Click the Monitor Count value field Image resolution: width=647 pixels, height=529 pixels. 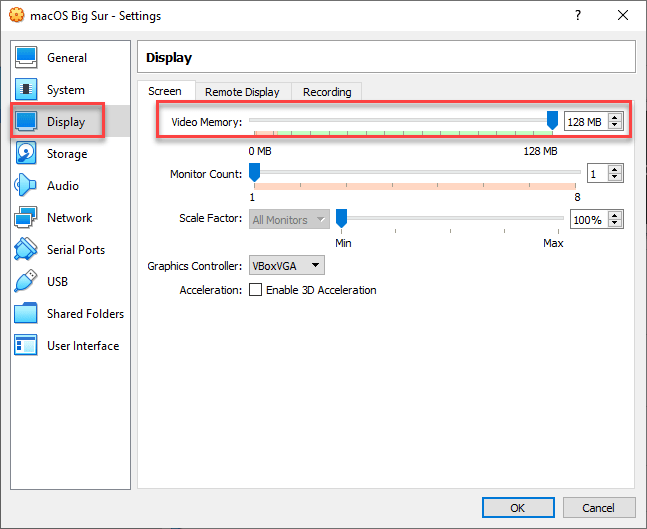click(595, 174)
